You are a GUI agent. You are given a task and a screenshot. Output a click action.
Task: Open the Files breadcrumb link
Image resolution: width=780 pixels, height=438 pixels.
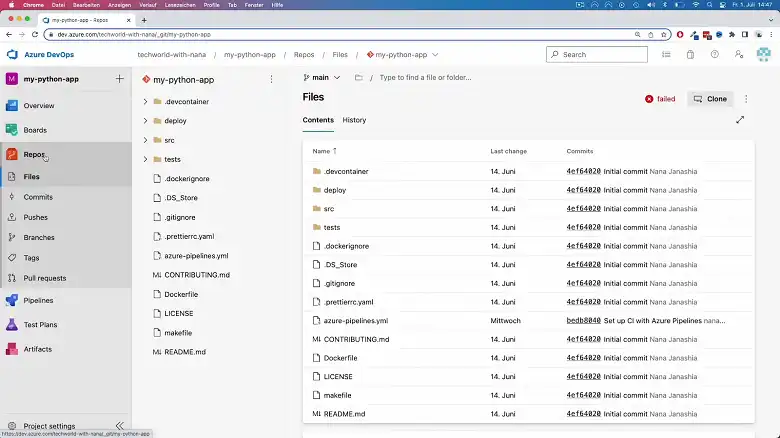pyautogui.click(x=340, y=55)
